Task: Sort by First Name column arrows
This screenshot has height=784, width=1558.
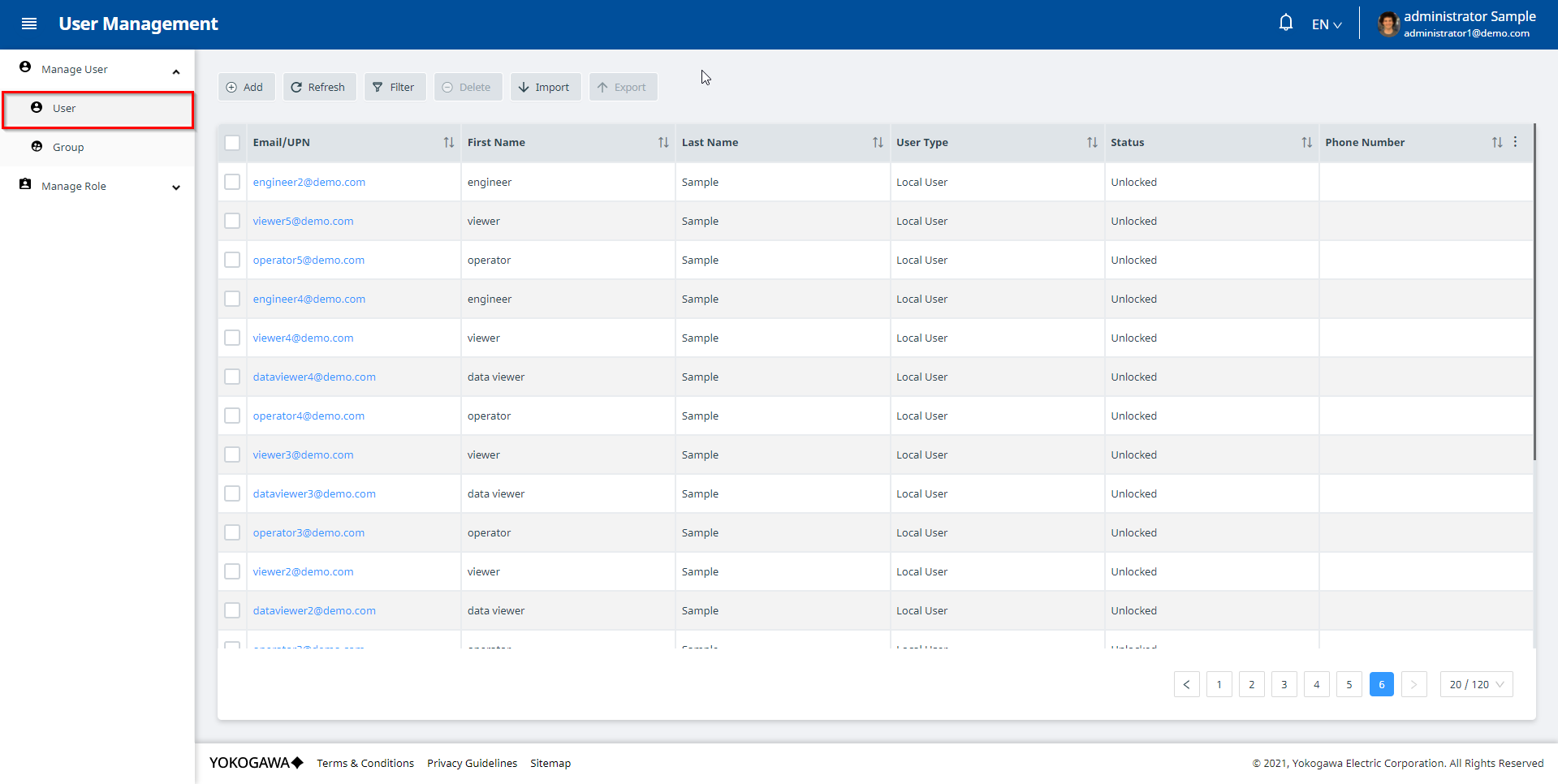Action: pos(663,142)
